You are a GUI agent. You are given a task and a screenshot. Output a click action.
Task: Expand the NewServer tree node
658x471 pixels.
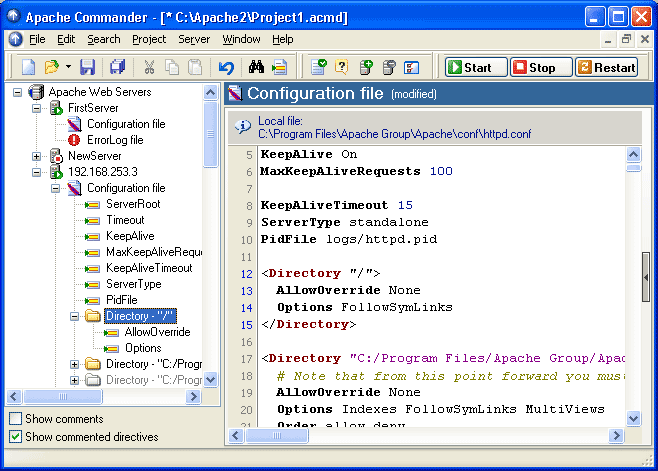click(37, 156)
